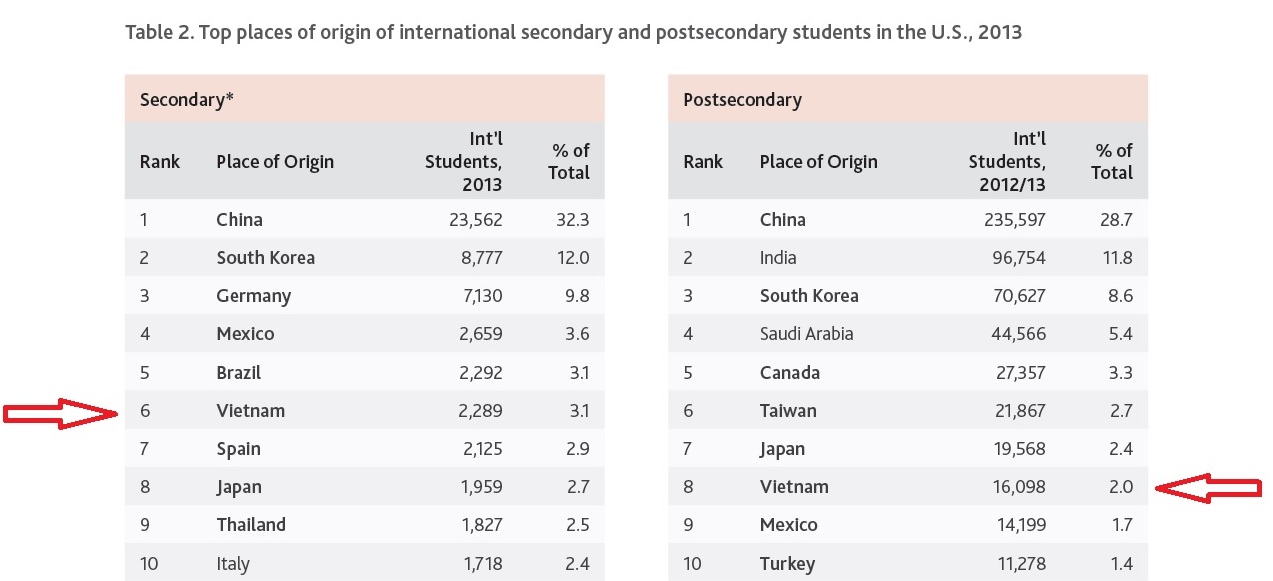
Task: Click Saudi Arabia in the Postsecondary table
Action: (806, 334)
